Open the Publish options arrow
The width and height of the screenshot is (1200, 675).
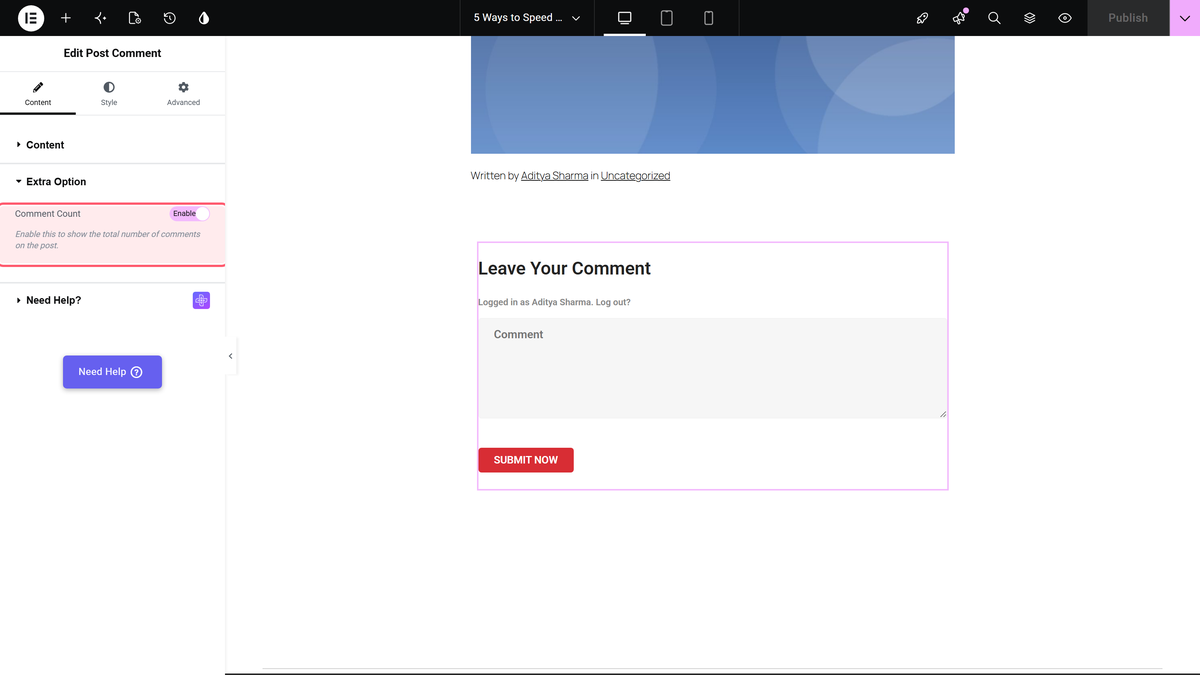pyautogui.click(x=1184, y=18)
